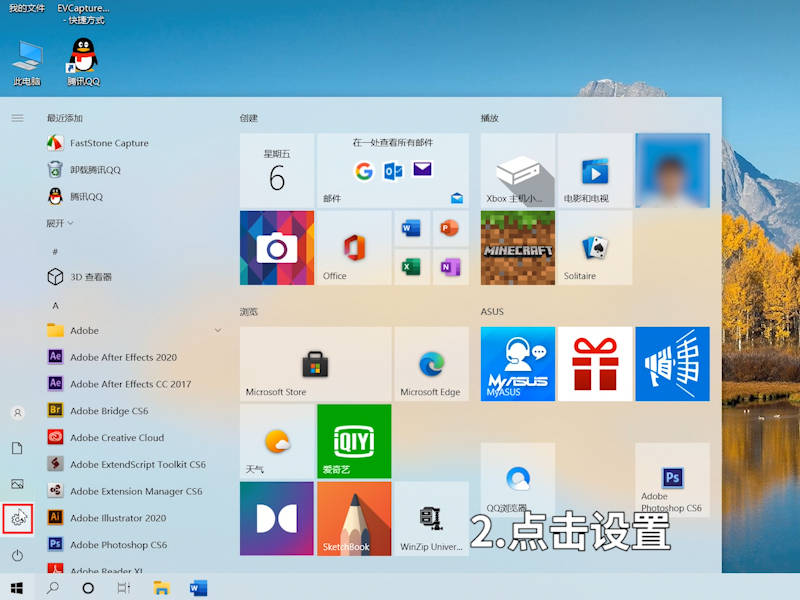This screenshot has width=800, height=600.
Task: Expand the 展开 recently added list
Action: [x=60, y=223]
